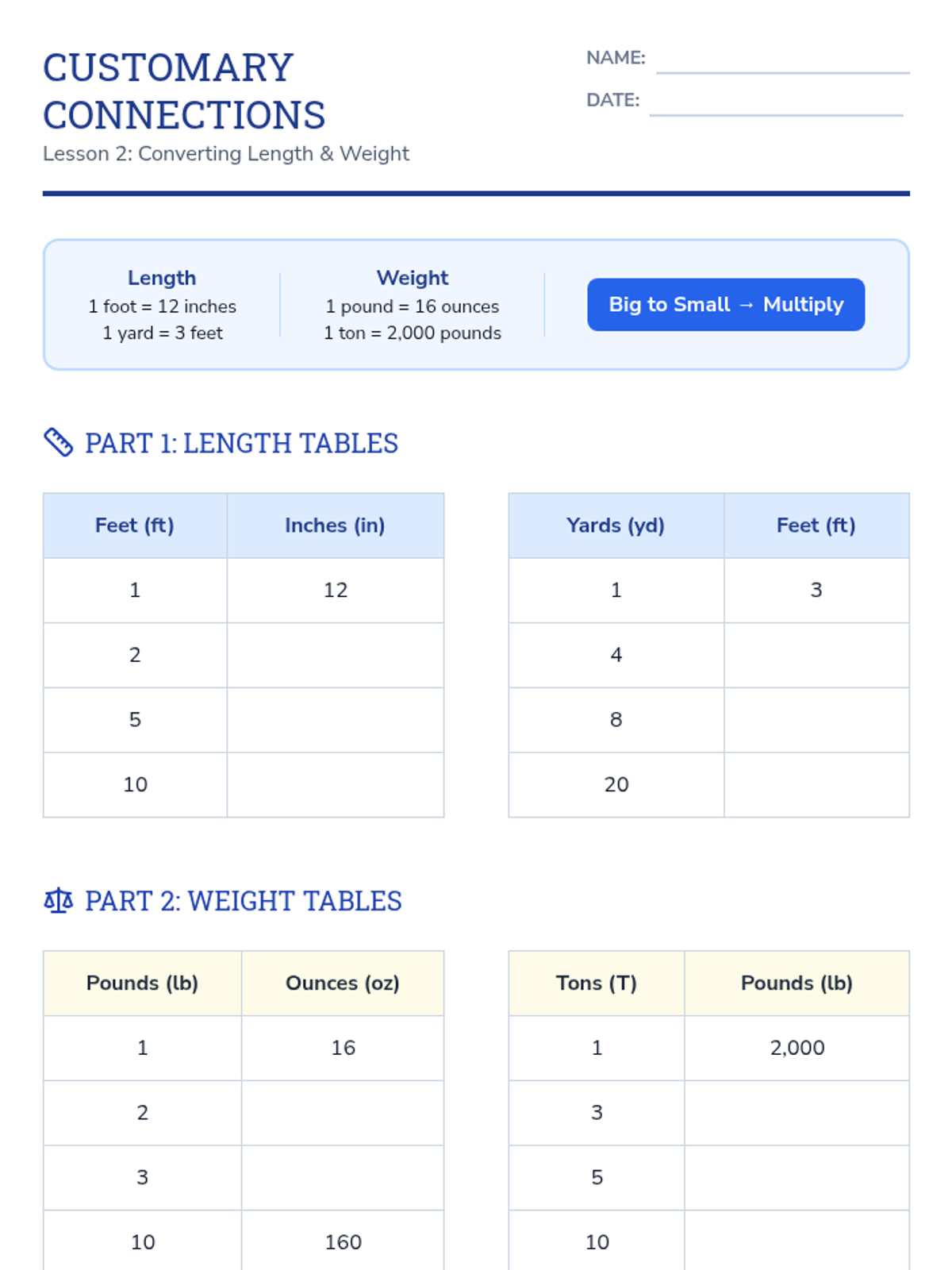Select empty feet cell for 4 yards
The width and height of the screenshot is (952, 1270).
(x=817, y=656)
